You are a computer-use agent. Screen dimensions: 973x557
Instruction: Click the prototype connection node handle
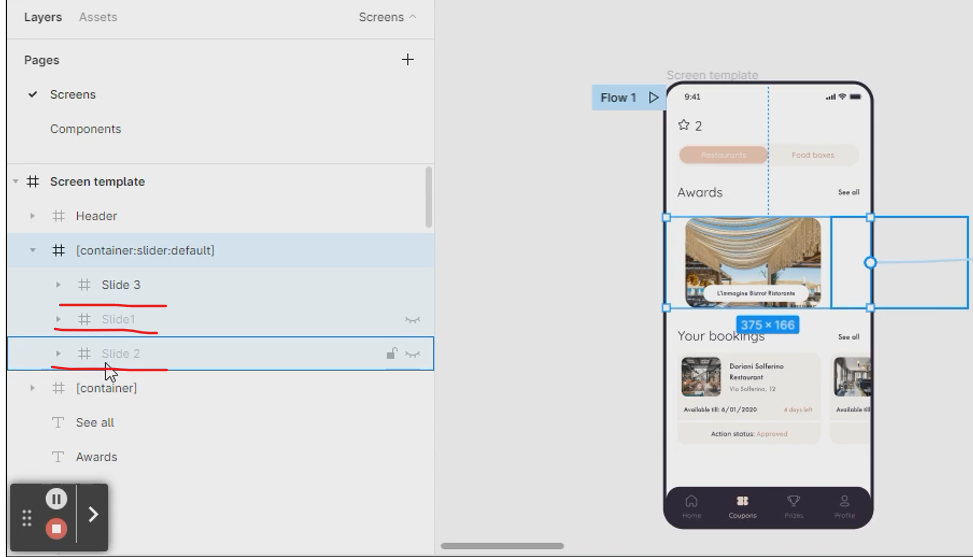[870, 262]
